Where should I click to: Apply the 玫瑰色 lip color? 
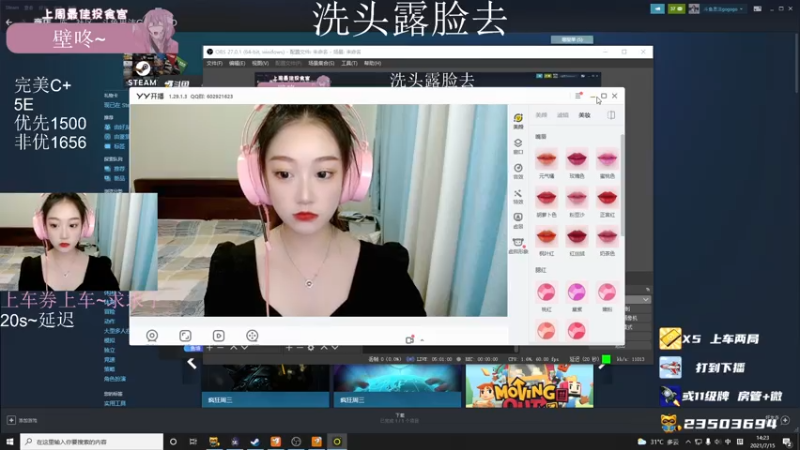pos(577,163)
